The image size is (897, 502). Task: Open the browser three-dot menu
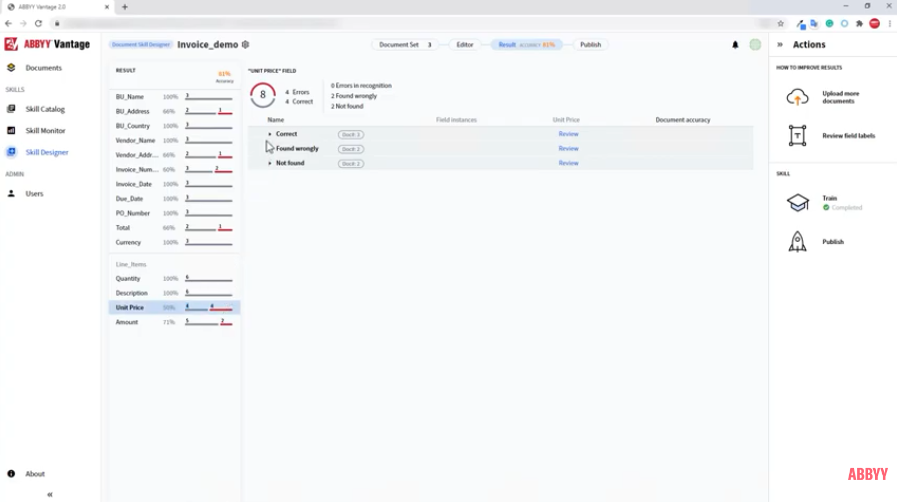[890, 23]
